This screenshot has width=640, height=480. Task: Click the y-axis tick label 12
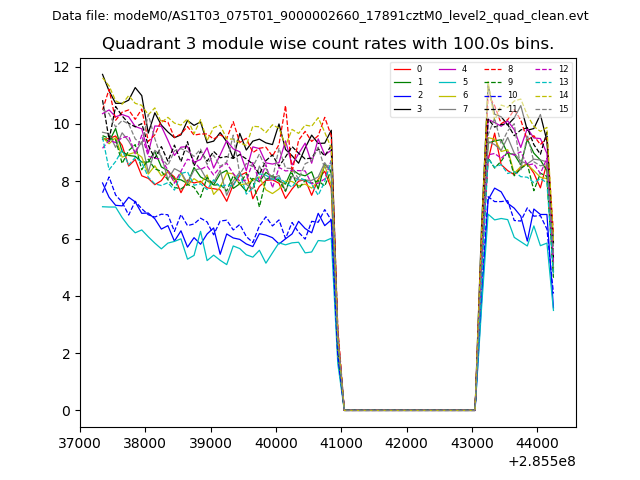tap(60, 67)
